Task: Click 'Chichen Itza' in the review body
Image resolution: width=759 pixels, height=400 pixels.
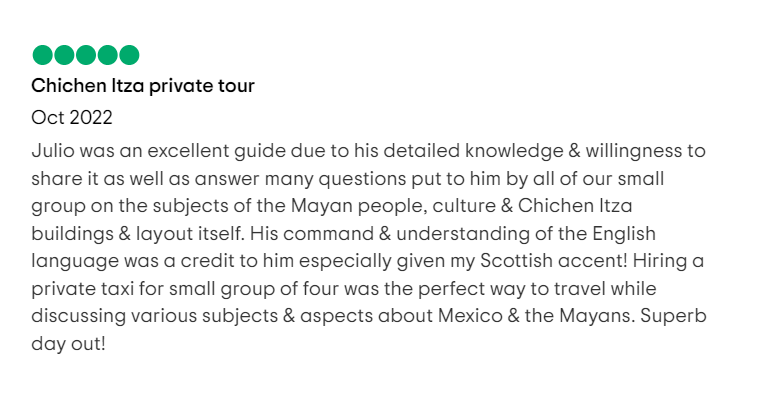Action: pyautogui.click(x=575, y=206)
